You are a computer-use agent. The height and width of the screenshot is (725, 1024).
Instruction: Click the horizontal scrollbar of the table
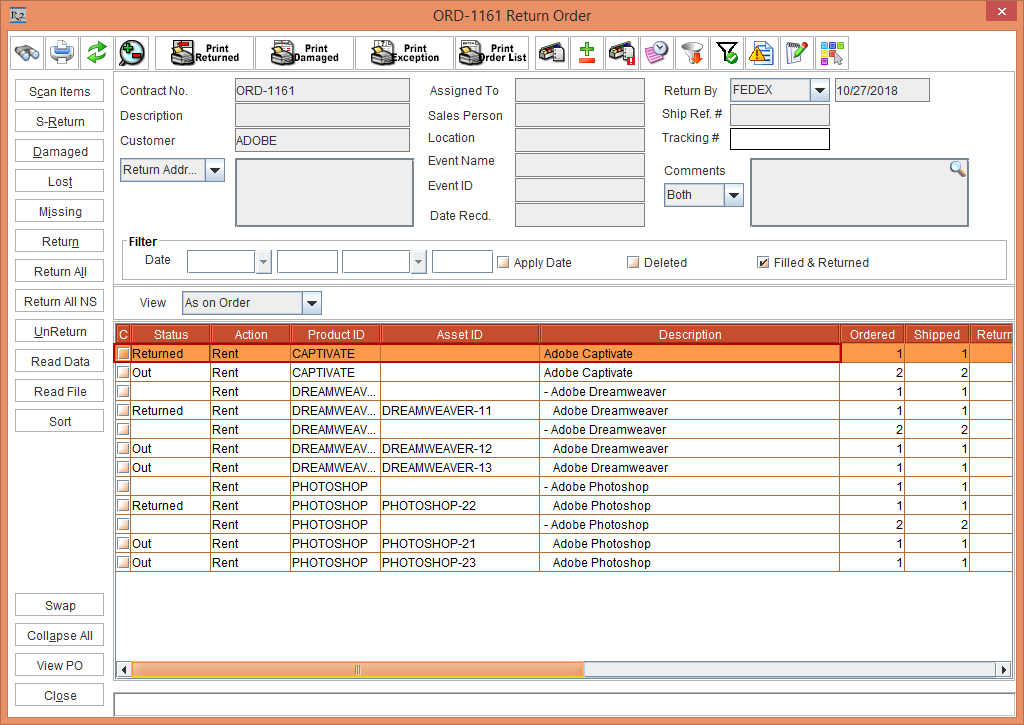[357, 669]
